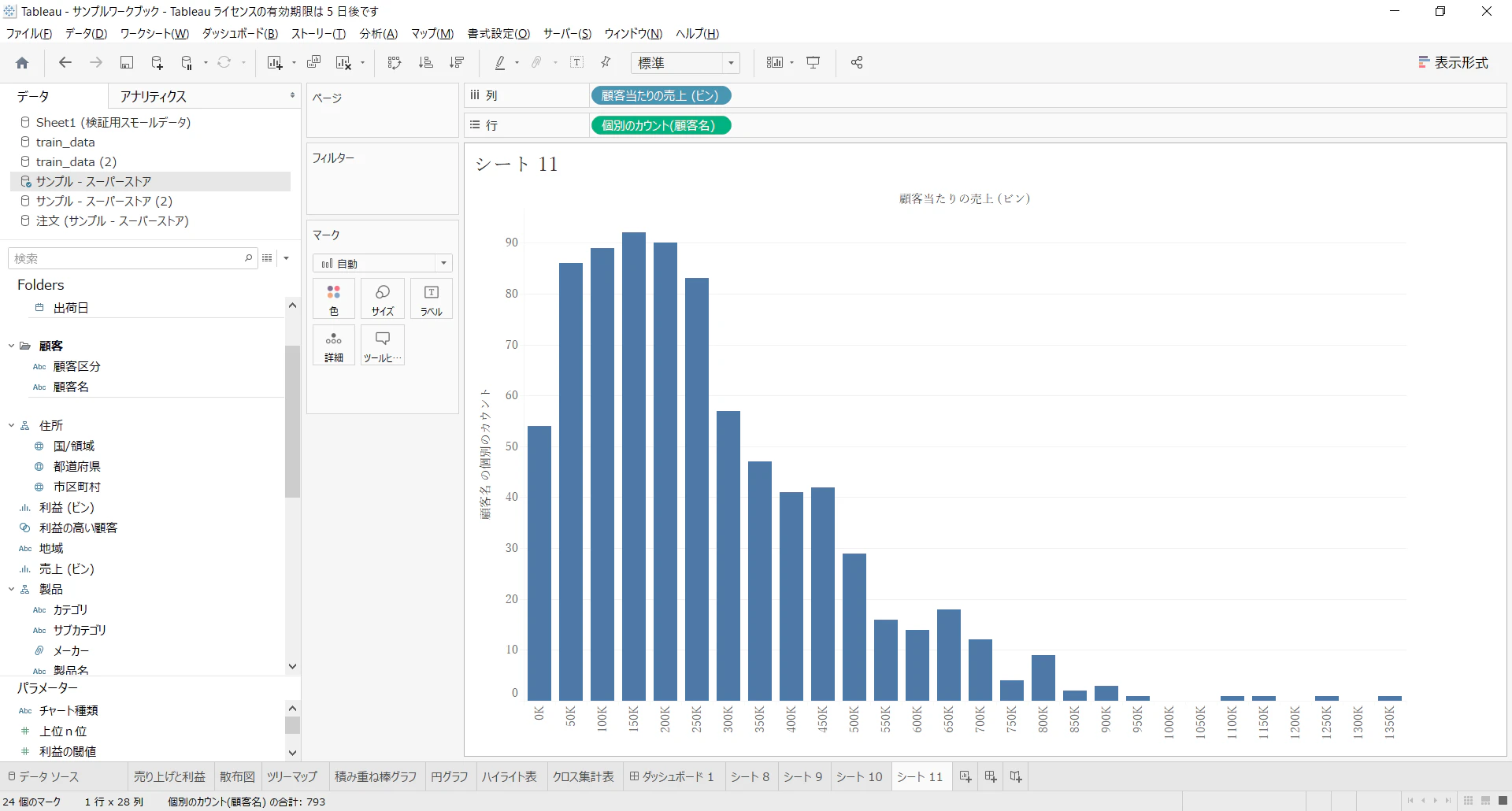Click the duplicate sheet toolbar icon
1512x811 pixels.
click(x=313, y=62)
